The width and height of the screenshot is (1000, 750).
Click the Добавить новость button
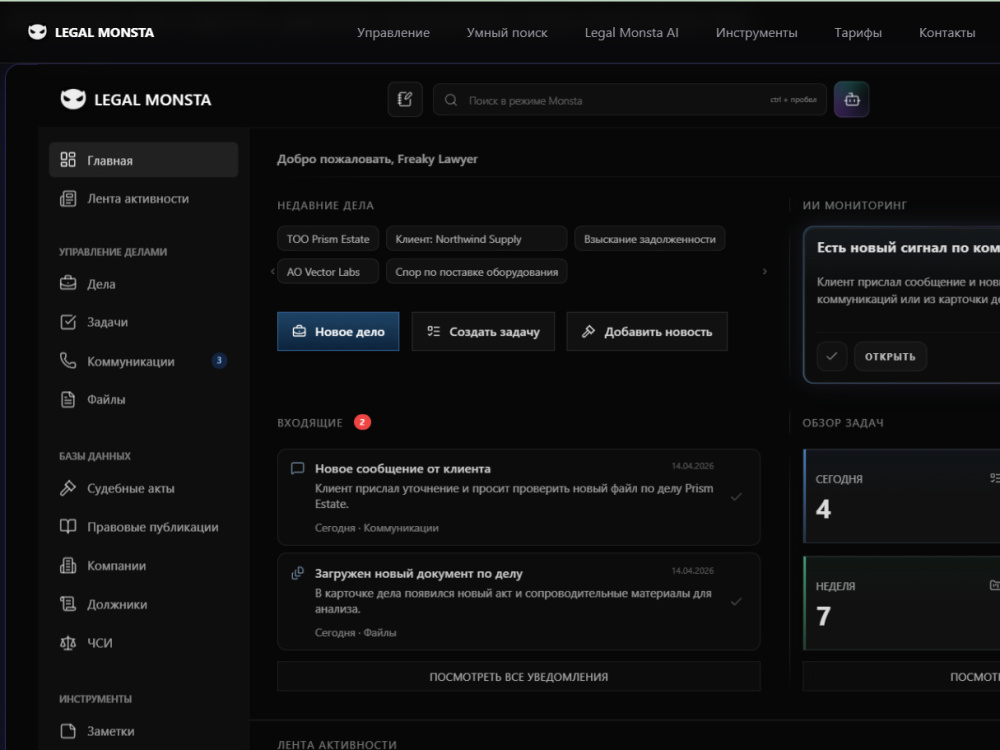(647, 331)
